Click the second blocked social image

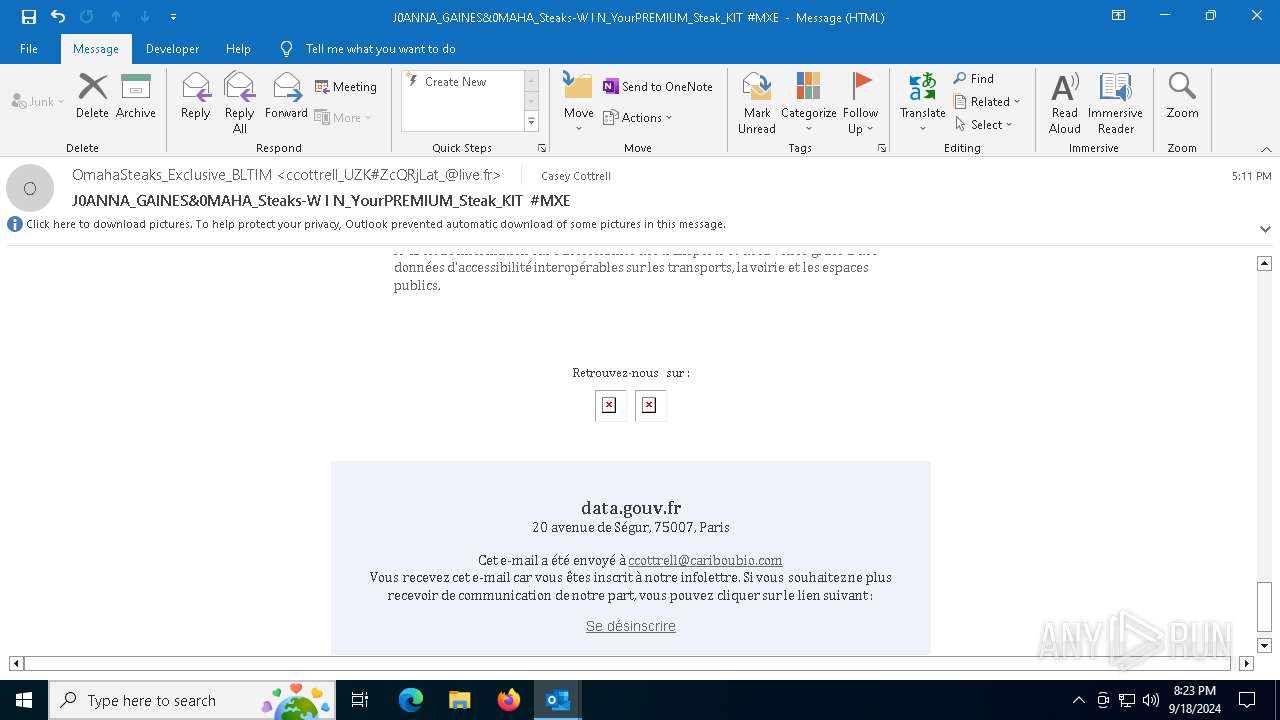[x=650, y=405]
